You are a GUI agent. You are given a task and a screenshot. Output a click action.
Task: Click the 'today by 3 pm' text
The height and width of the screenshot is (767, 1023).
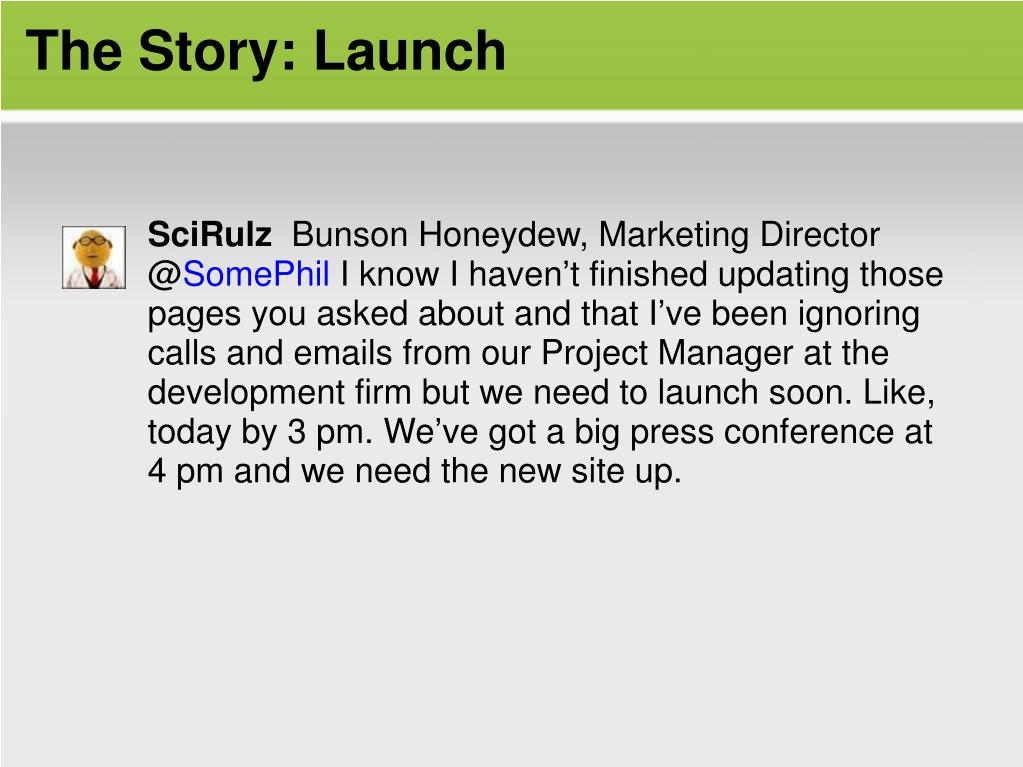click(260, 432)
